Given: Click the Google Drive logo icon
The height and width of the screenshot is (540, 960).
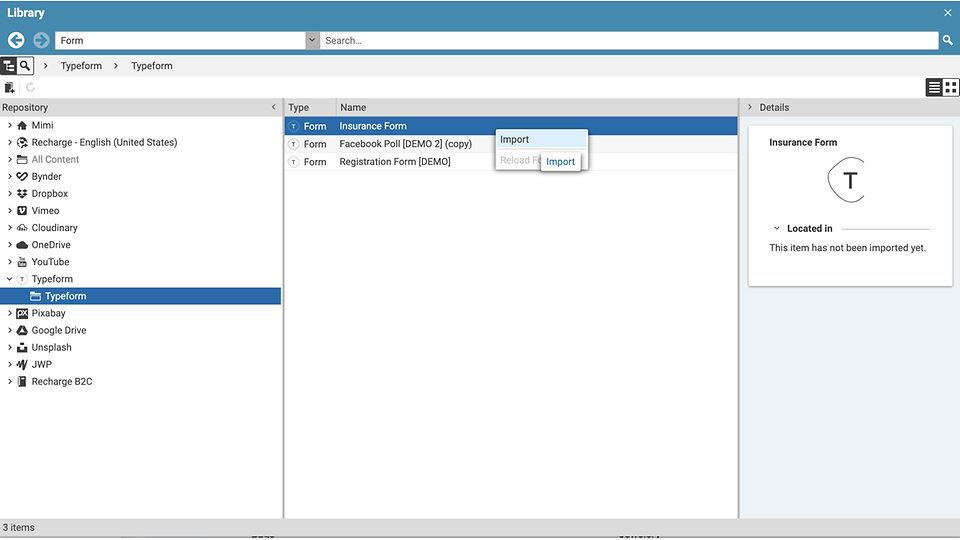Looking at the screenshot, I should click(22, 330).
